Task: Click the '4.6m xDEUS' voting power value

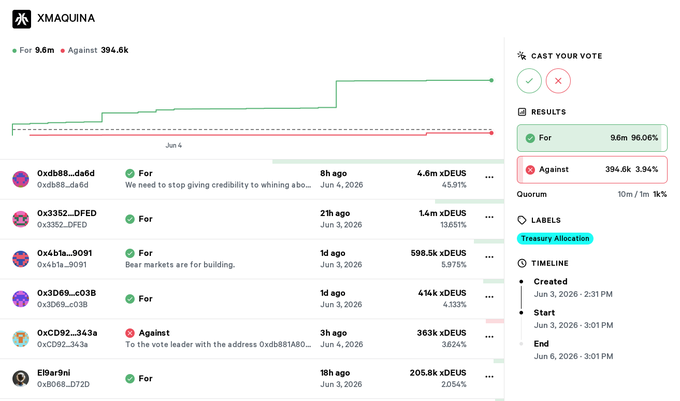Action: point(441,173)
